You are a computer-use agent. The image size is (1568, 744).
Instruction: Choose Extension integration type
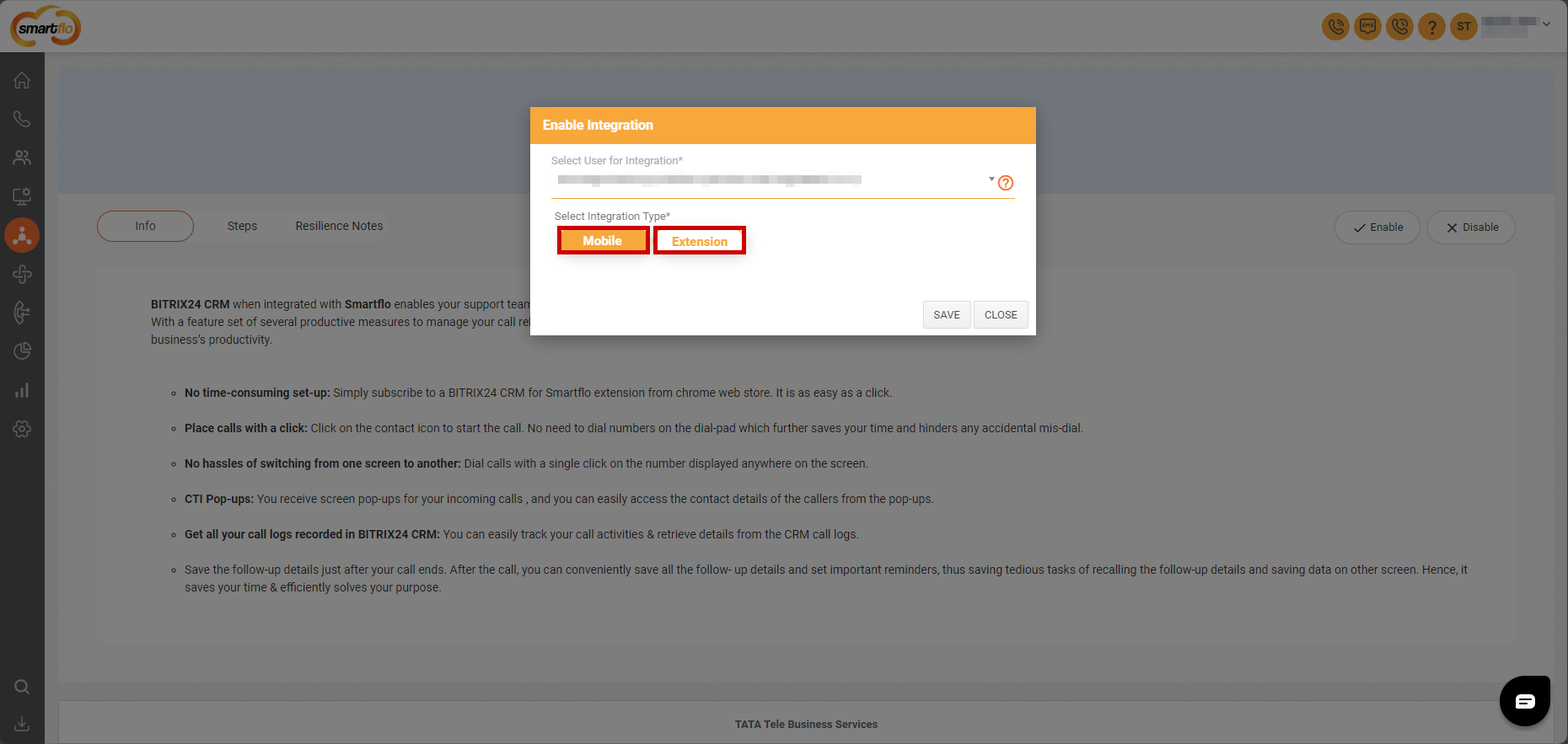[x=700, y=241]
